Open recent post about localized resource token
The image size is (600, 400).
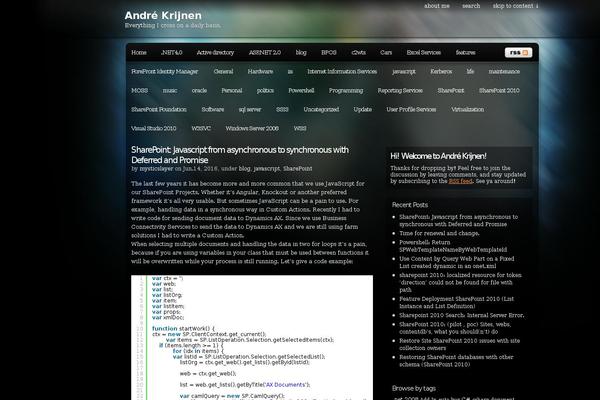click(x=460, y=282)
